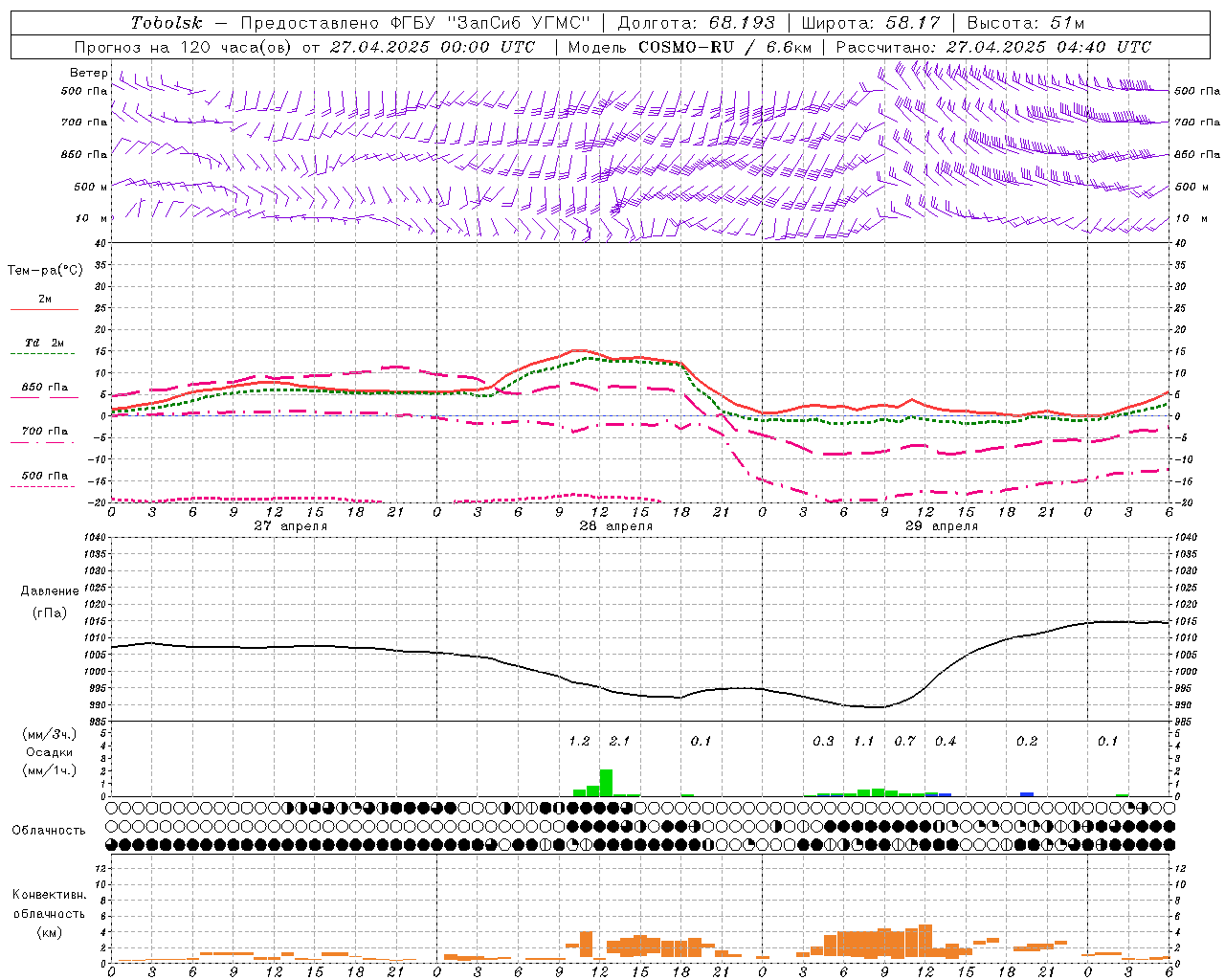
Task: Click the '985' value on right pressure axis
Action: (x=1185, y=722)
